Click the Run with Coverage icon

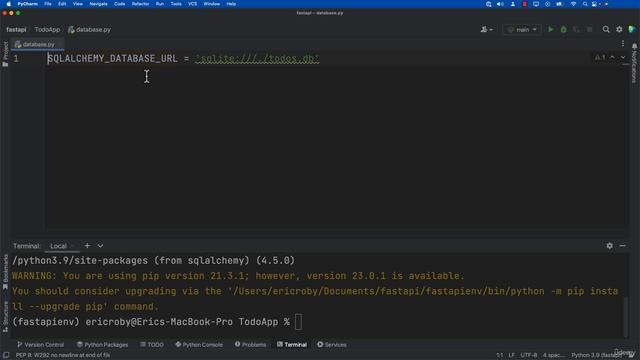(x=576, y=29)
